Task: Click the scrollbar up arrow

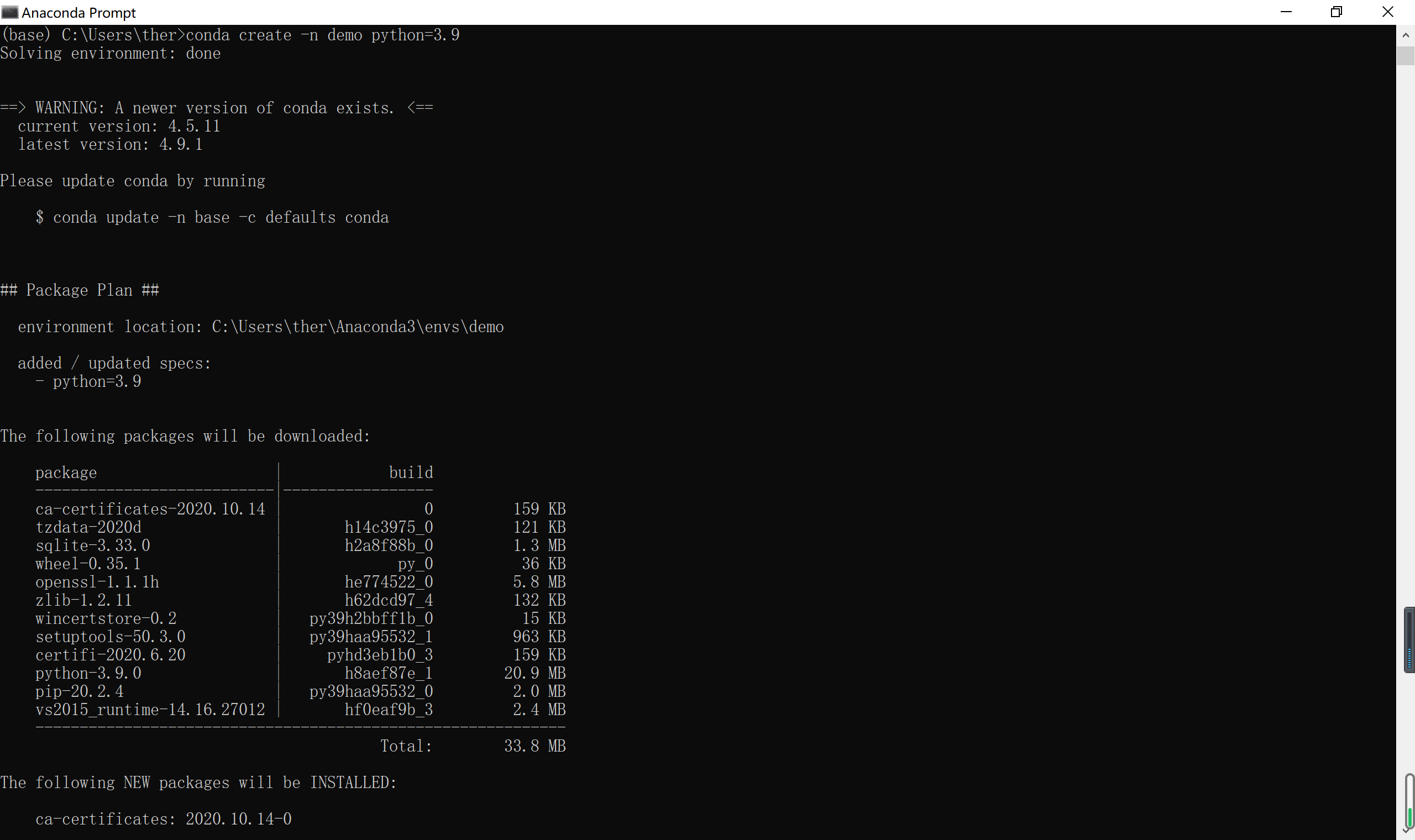Action: coord(1406,35)
